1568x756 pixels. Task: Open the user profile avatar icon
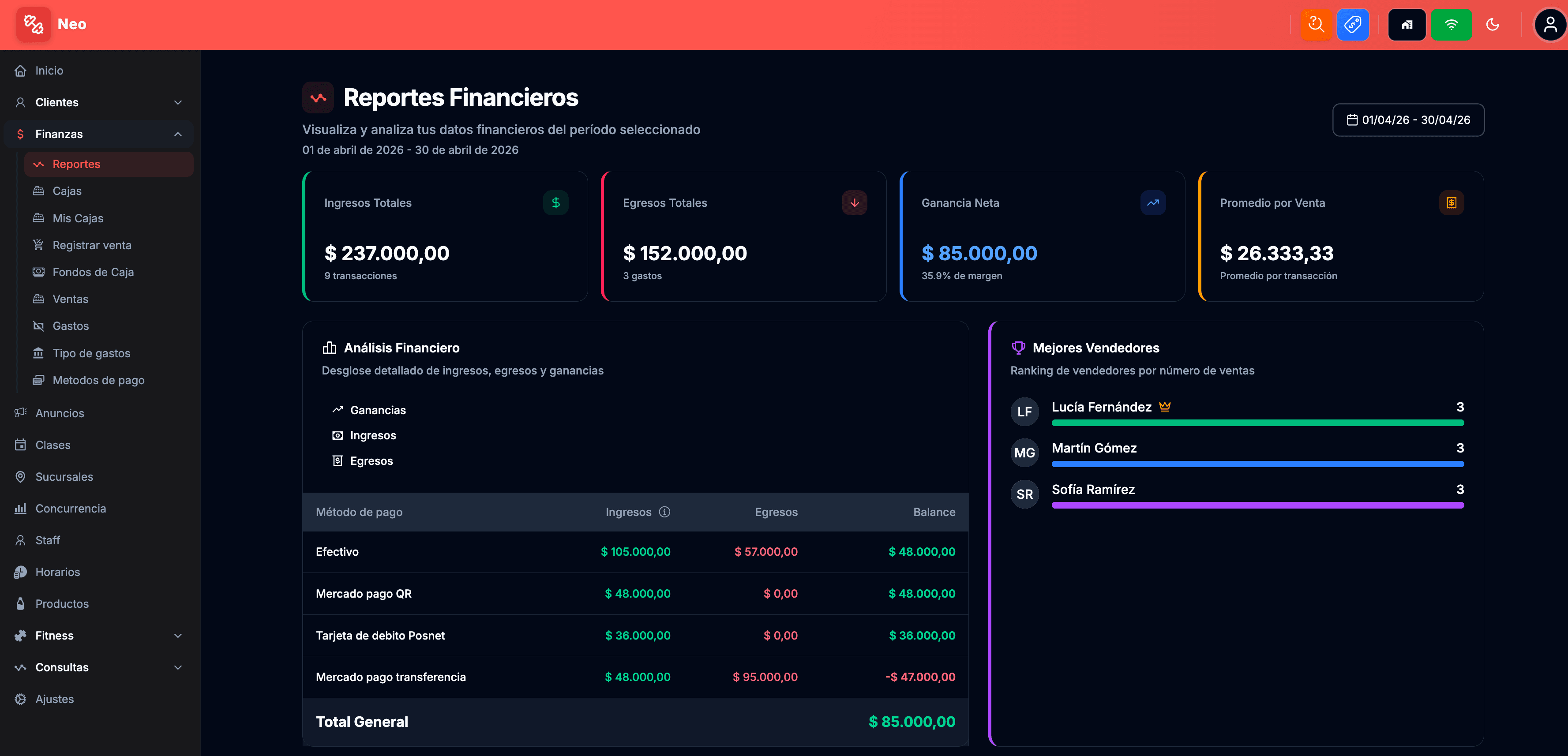[x=1550, y=24]
